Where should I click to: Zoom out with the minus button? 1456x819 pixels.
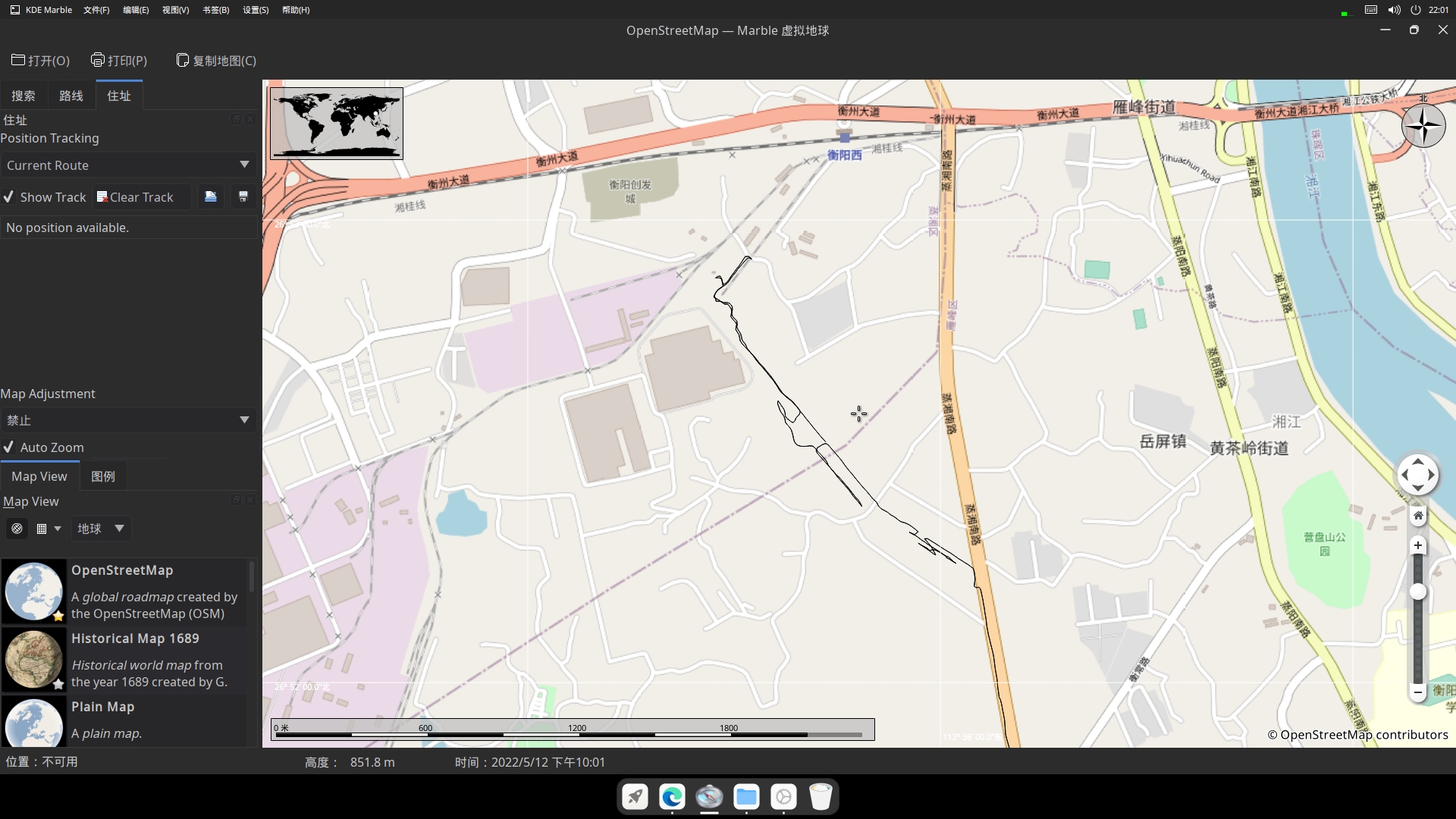click(x=1417, y=692)
